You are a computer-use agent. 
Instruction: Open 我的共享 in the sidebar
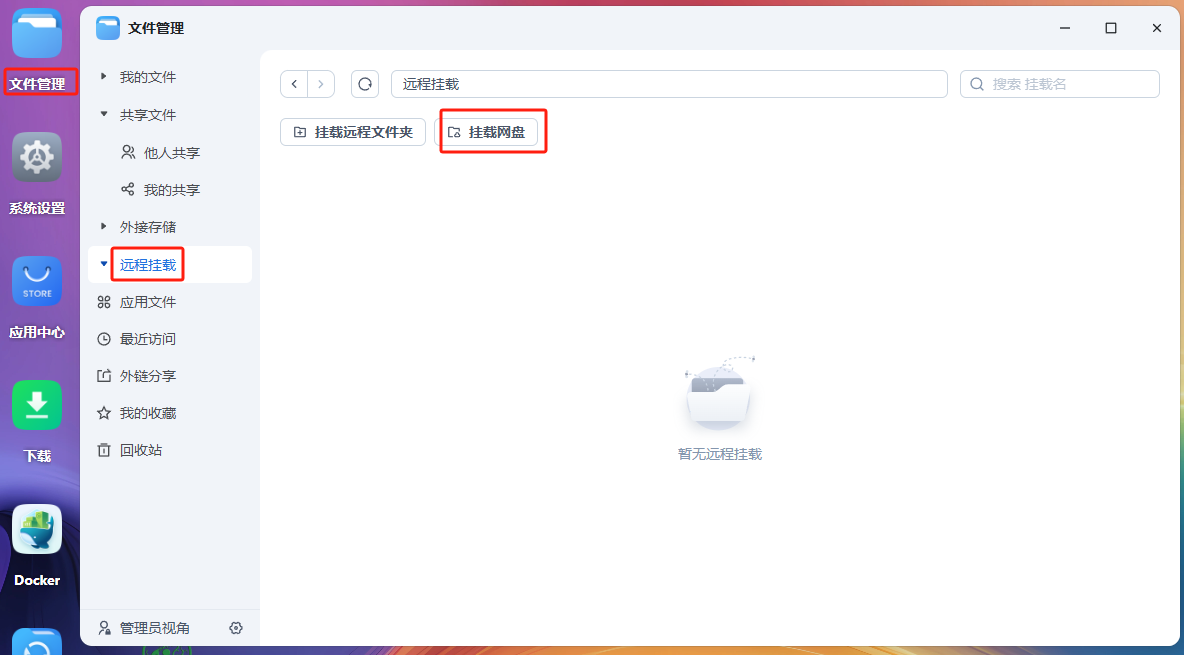click(x=171, y=190)
